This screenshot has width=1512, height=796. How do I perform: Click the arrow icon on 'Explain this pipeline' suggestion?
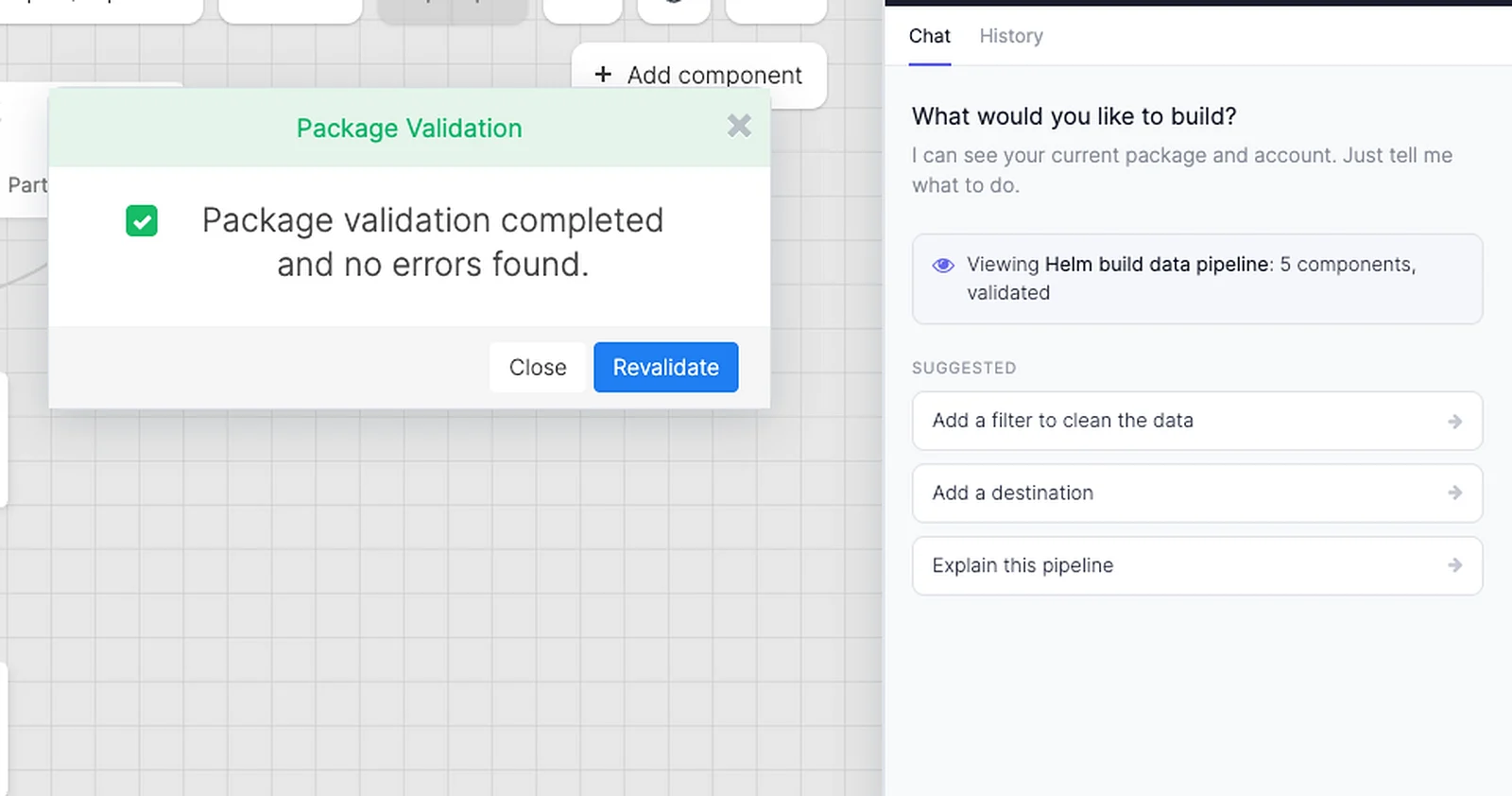pos(1455,565)
